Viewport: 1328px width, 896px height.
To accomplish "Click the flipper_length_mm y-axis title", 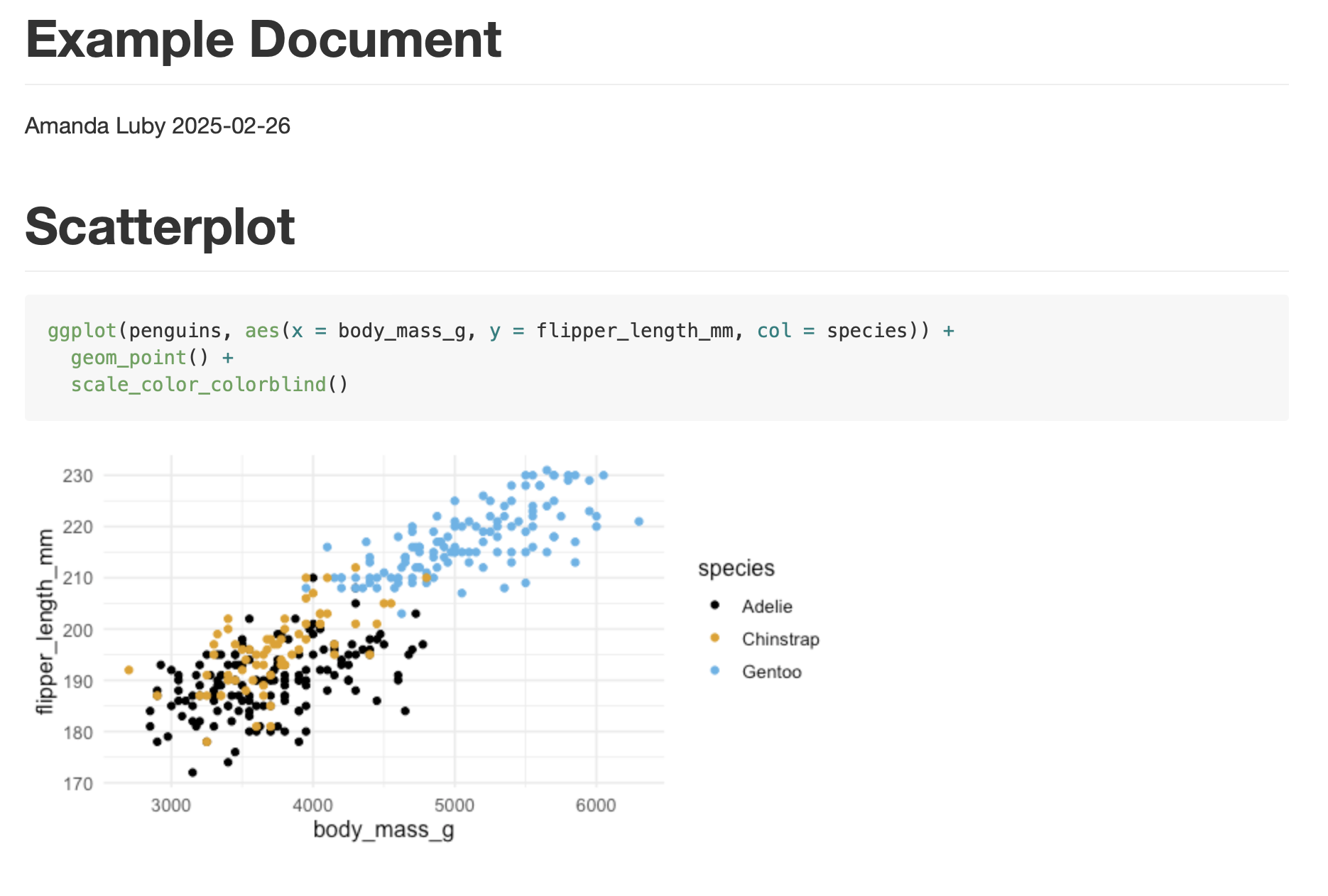I will (45, 621).
